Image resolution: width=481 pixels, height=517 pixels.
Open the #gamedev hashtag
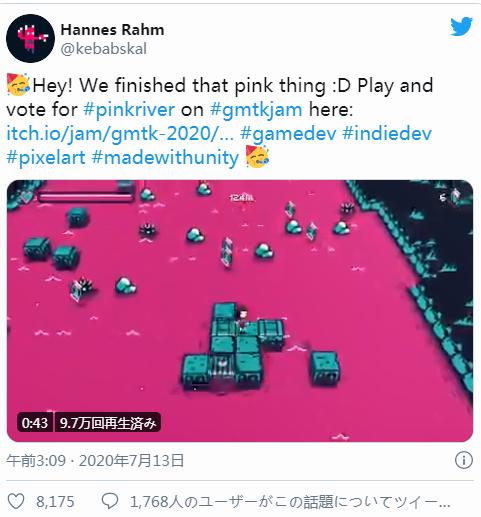pyautogui.click(x=288, y=133)
